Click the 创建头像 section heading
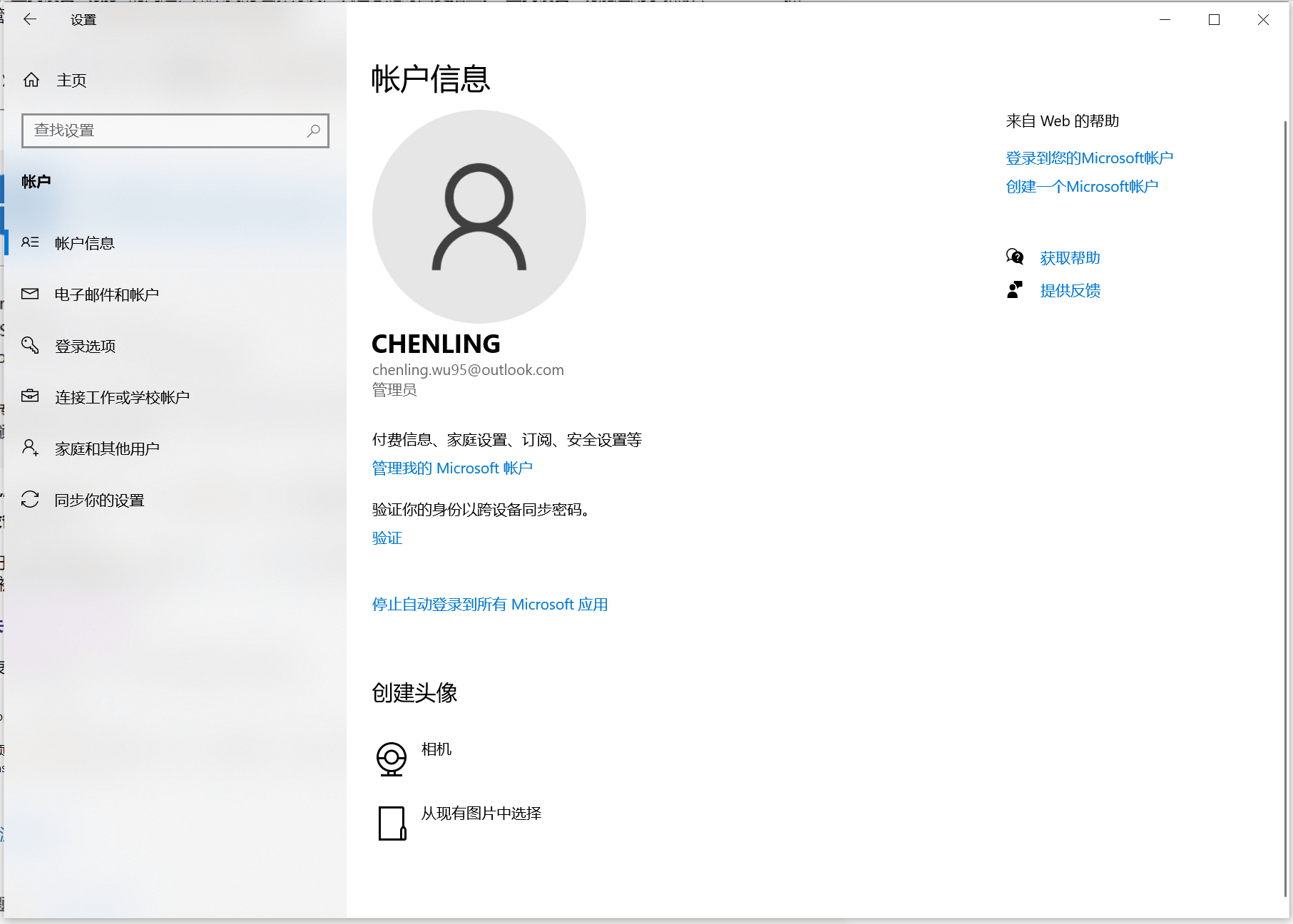 (414, 692)
